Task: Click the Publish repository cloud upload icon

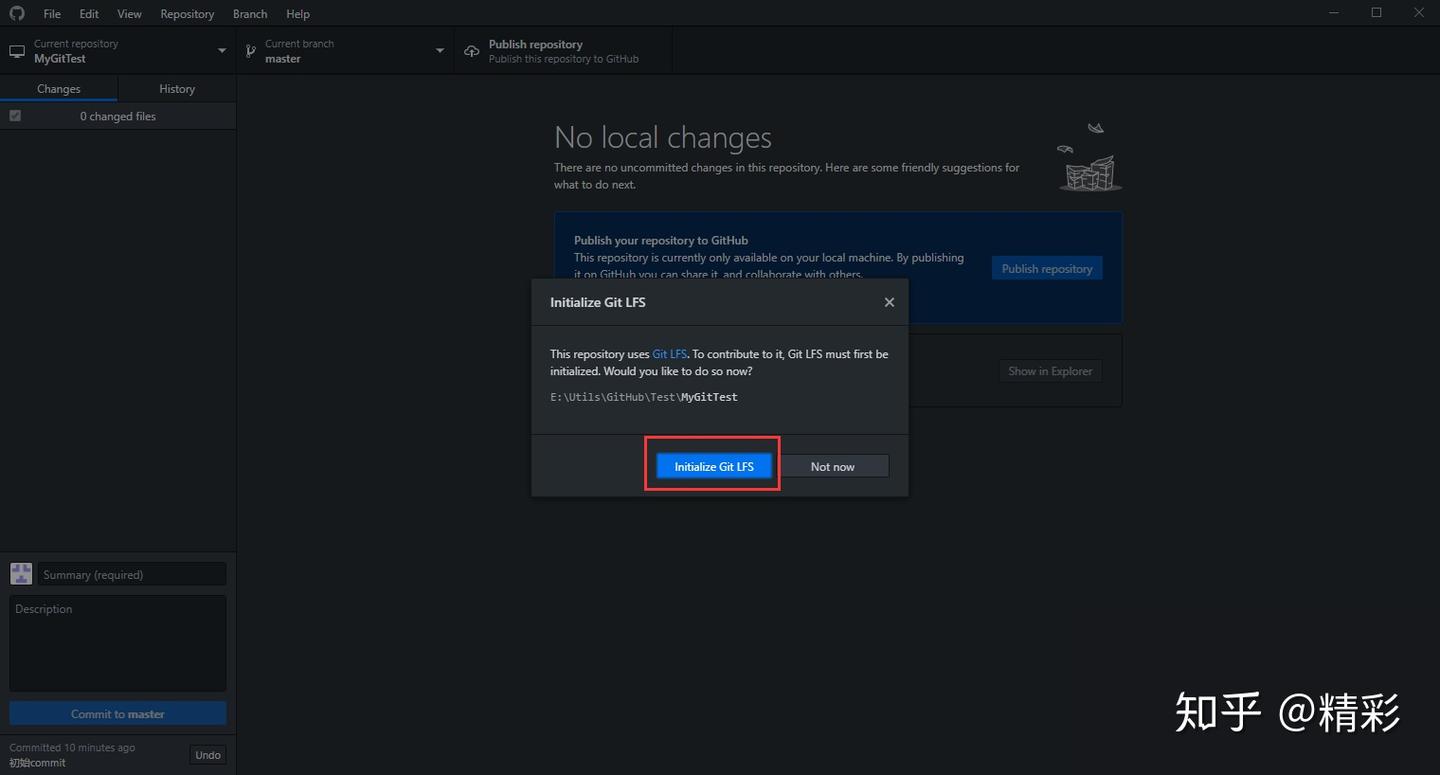Action: click(x=472, y=51)
